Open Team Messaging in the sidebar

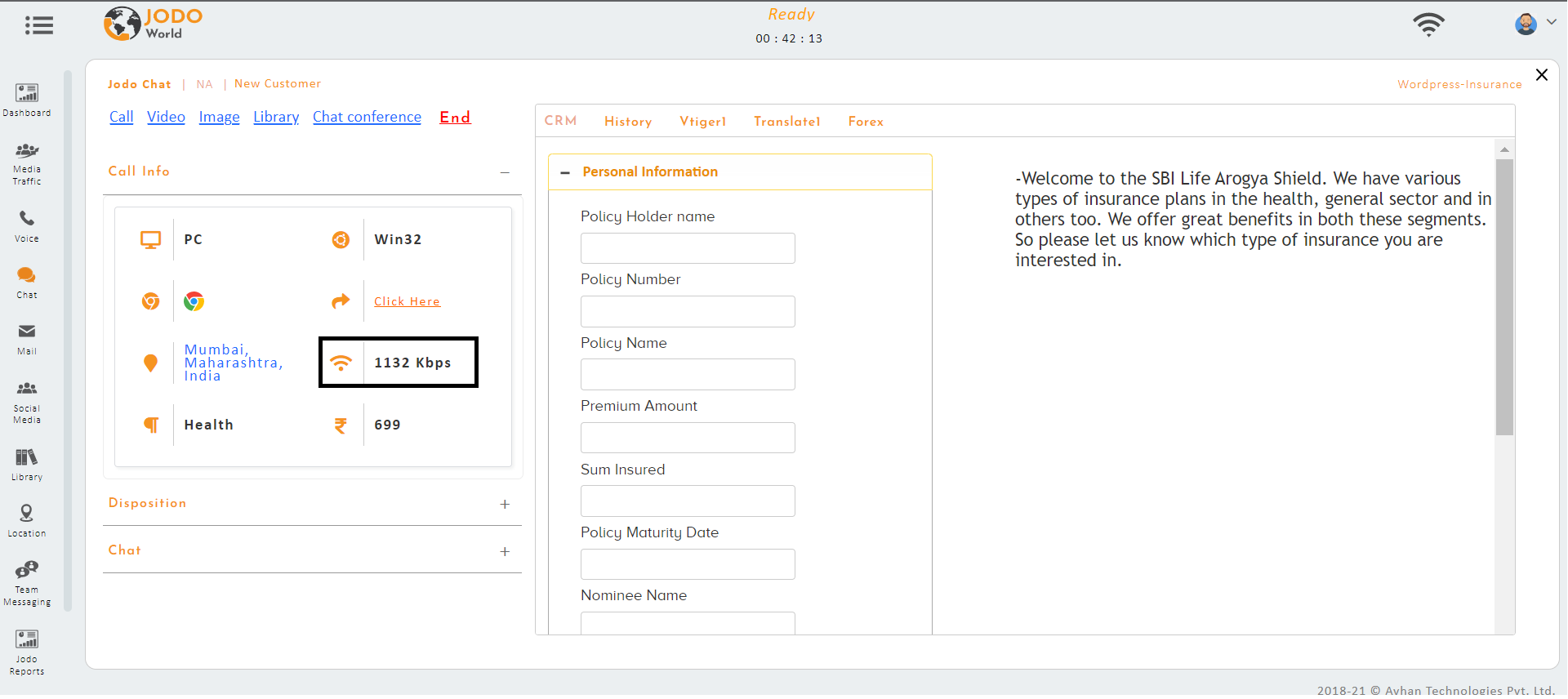pyautogui.click(x=27, y=583)
